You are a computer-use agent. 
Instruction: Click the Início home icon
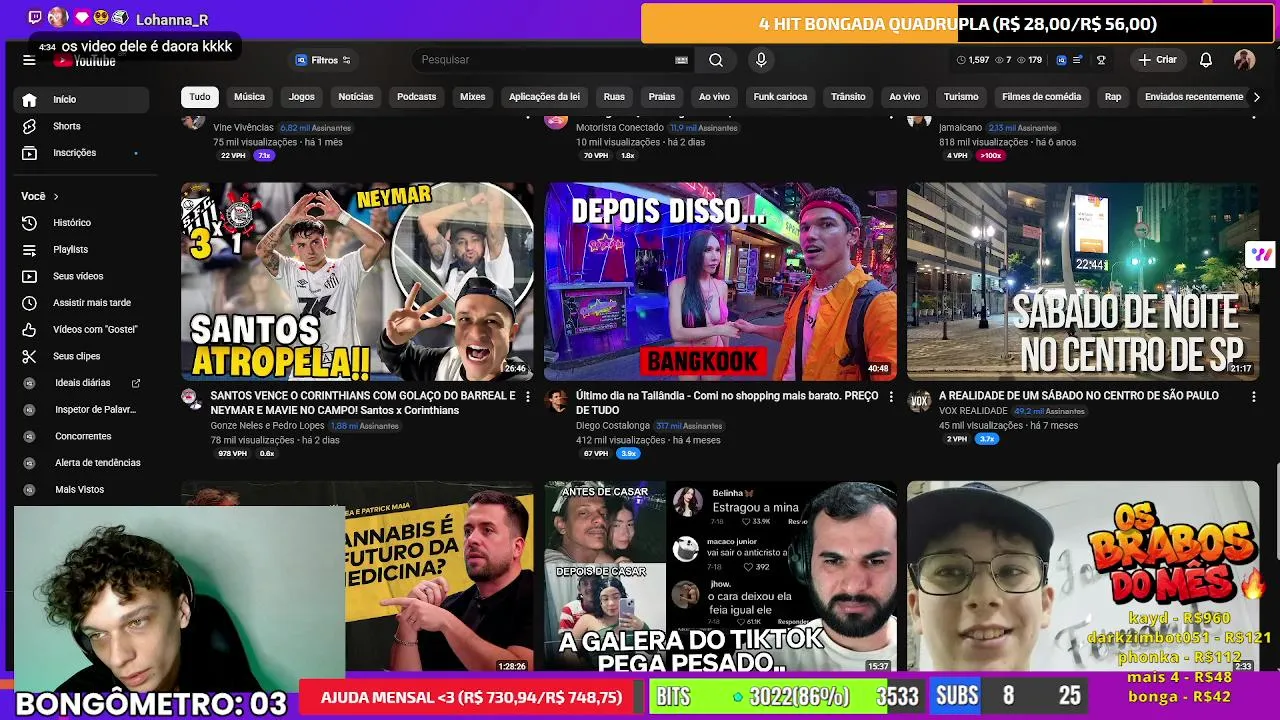[29, 99]
